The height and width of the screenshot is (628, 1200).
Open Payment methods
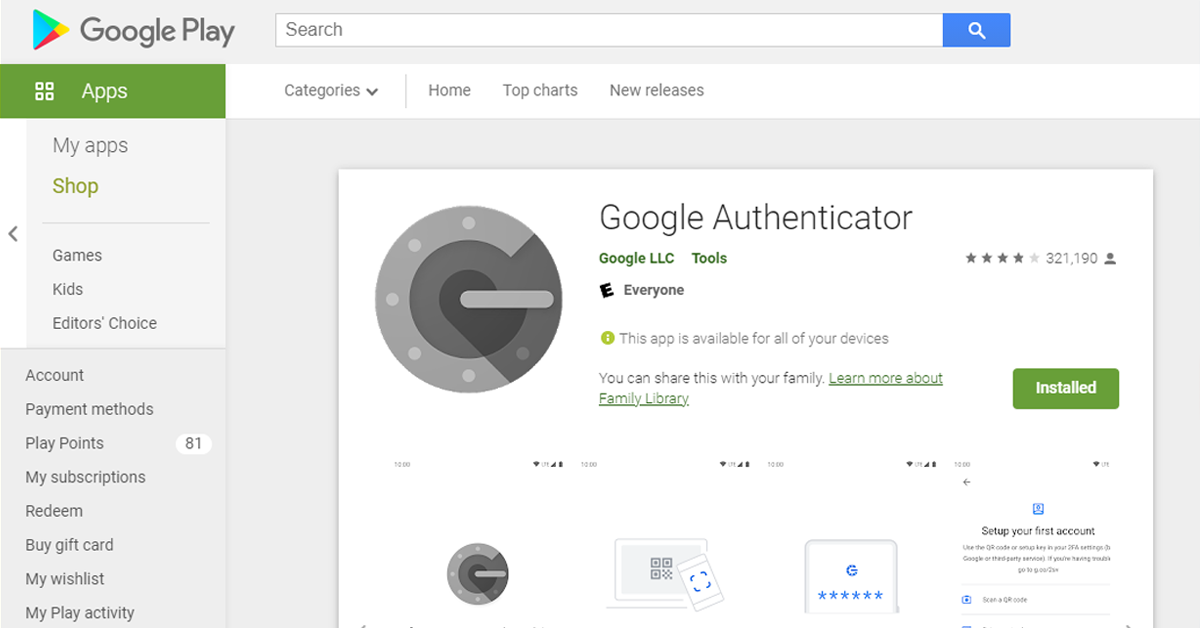(89, 409)
